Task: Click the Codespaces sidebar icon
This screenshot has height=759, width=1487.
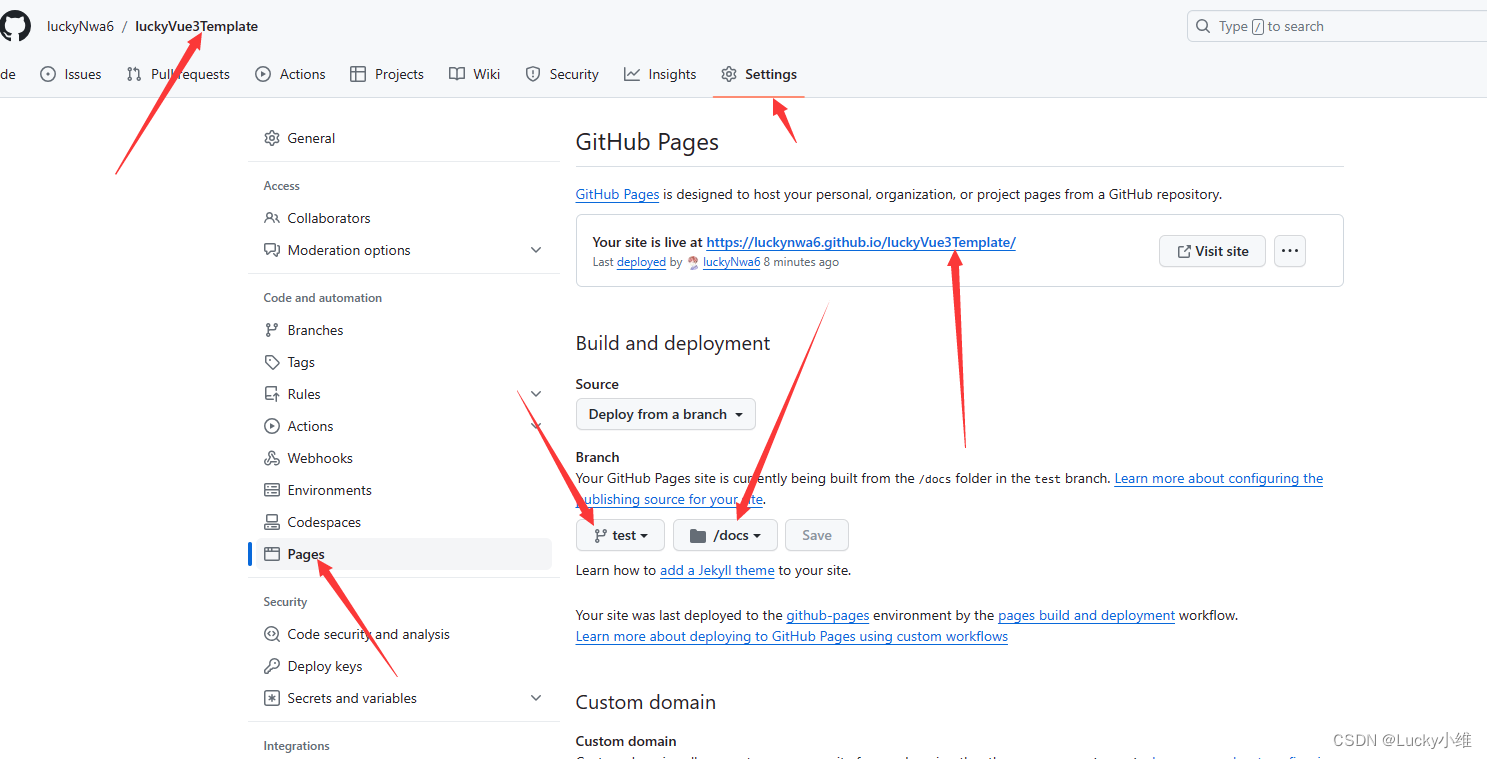Action: [x=272, y=522]
